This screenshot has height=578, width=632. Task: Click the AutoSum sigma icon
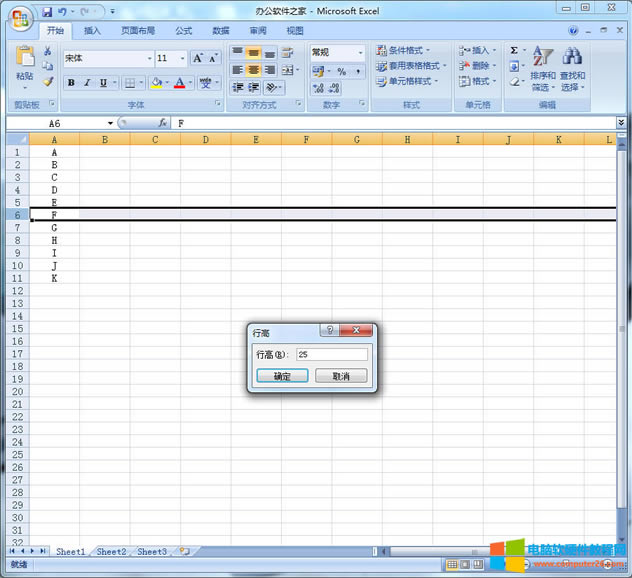click(x=514, y=50)
